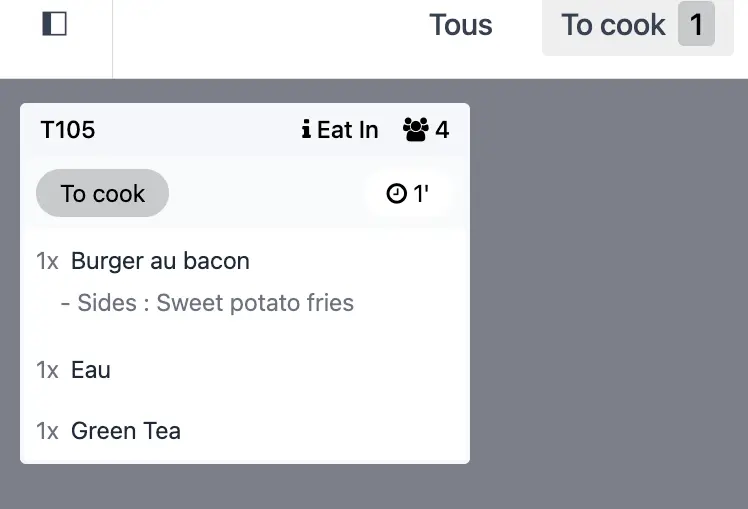Click the 1x quantity beside Eau
Screen dimensions: 748x509
[x=48, y=370]
